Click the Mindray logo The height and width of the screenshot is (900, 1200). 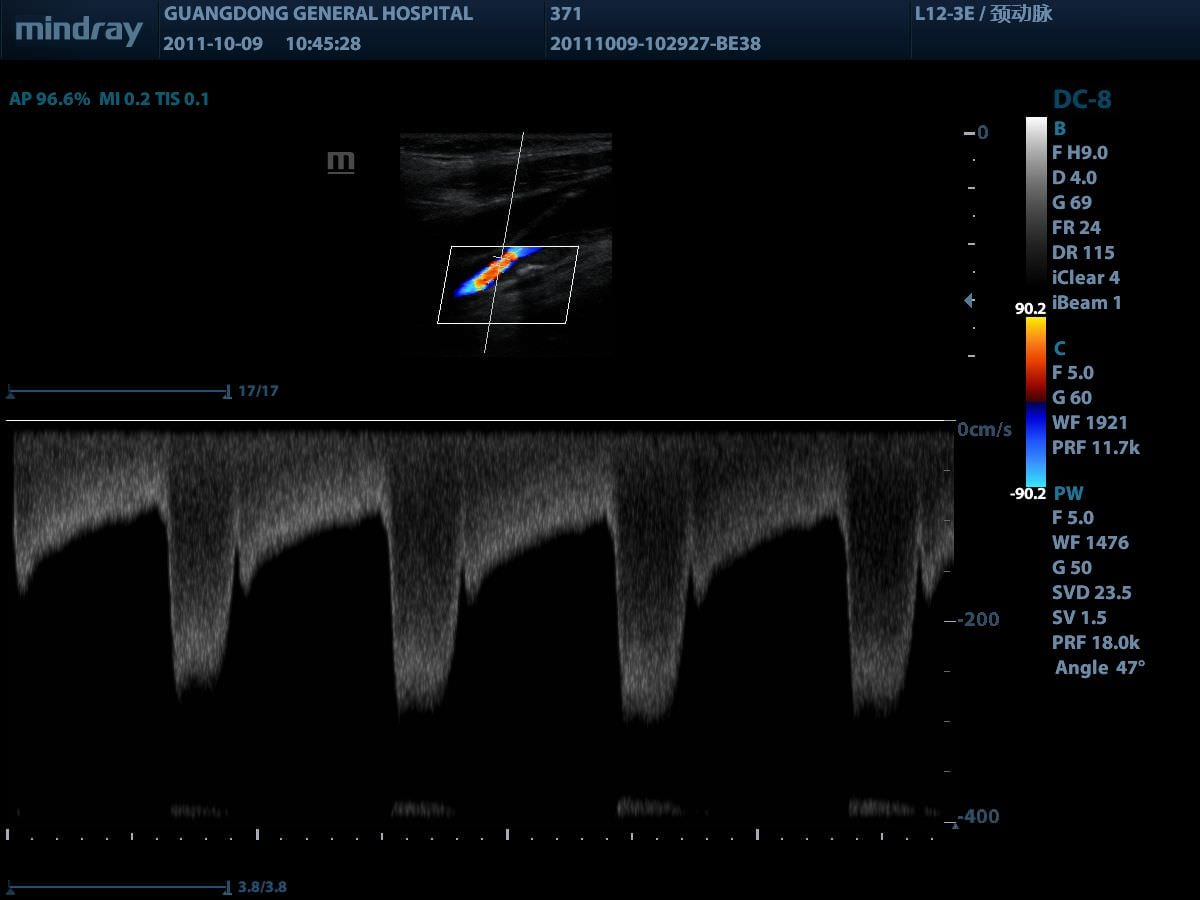(79, 30)
